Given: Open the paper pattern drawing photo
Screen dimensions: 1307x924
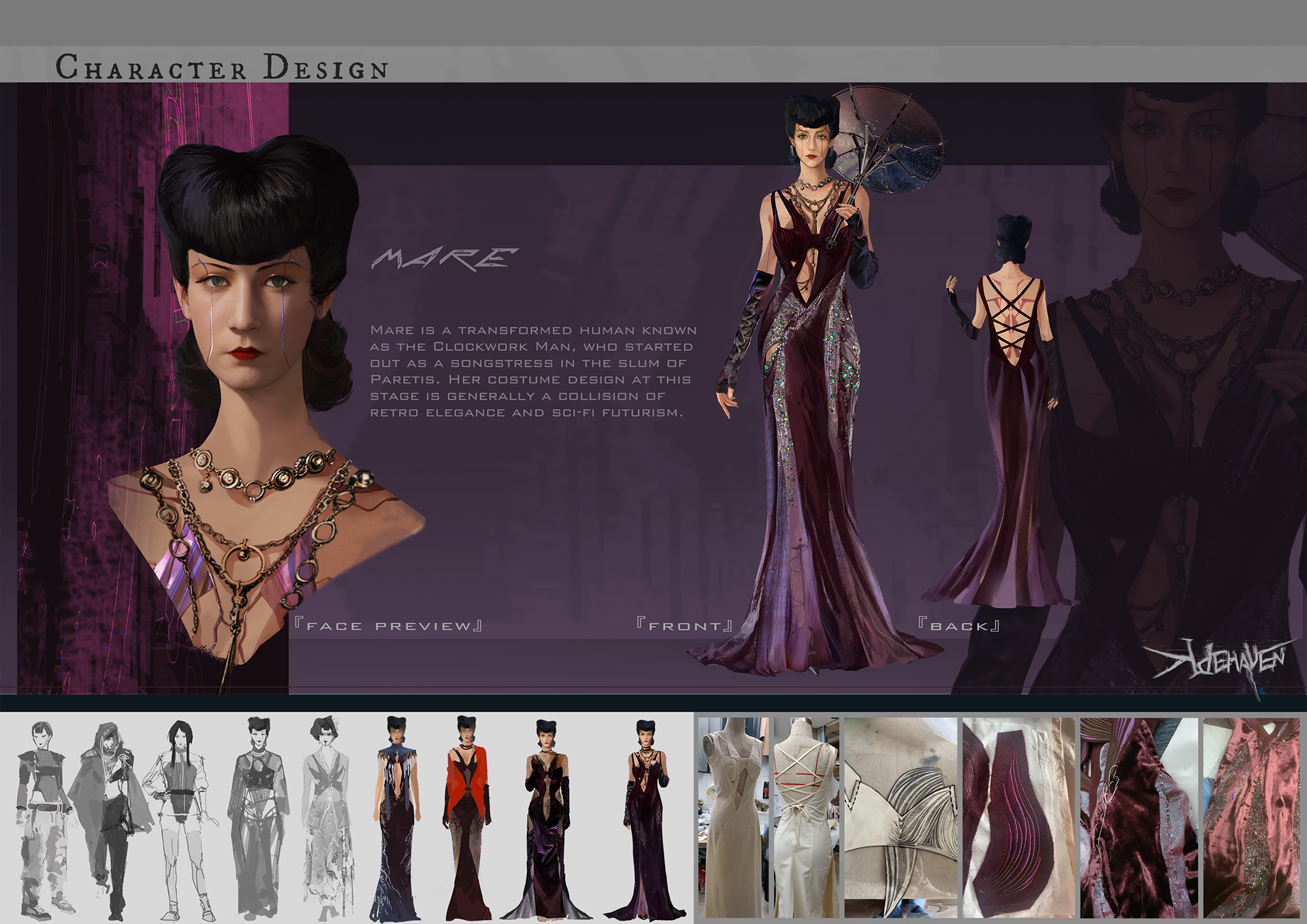Looking at the screenshot, I should [x=900, y=816].
